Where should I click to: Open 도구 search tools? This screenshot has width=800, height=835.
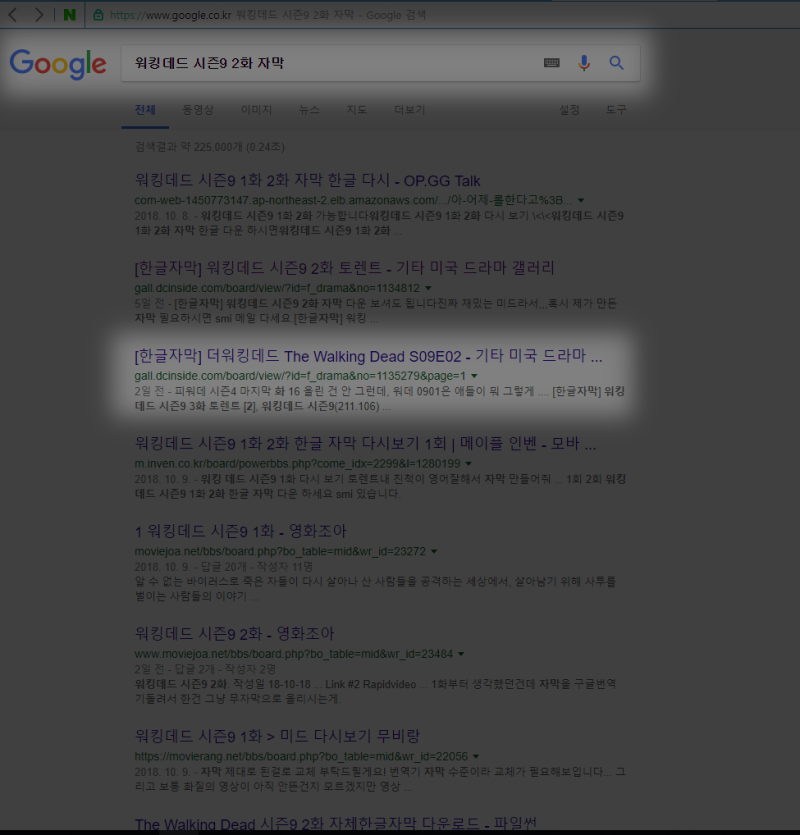[x=616, y=110]
